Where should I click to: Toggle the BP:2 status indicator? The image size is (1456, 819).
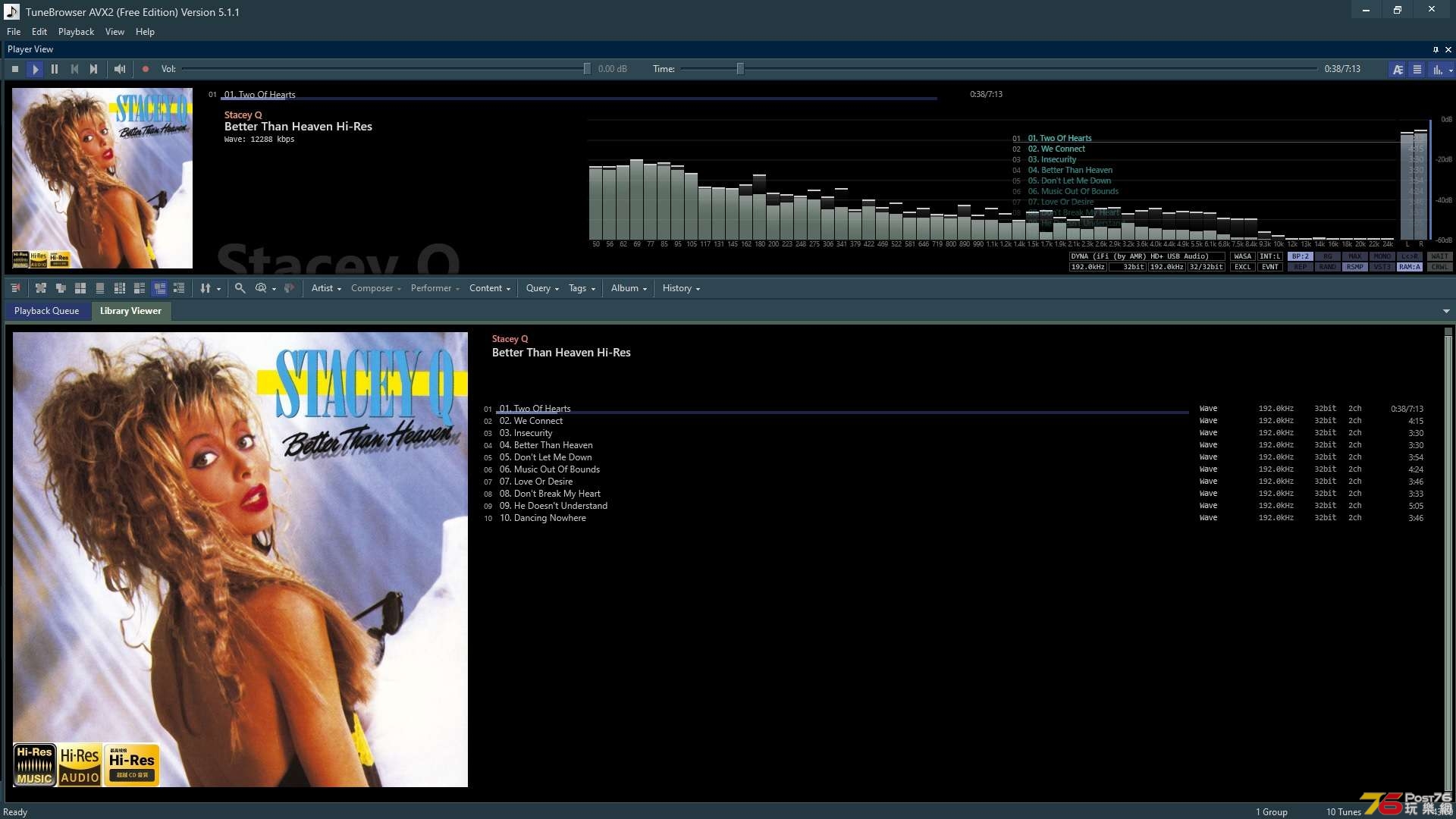(x=1301, y=256)
